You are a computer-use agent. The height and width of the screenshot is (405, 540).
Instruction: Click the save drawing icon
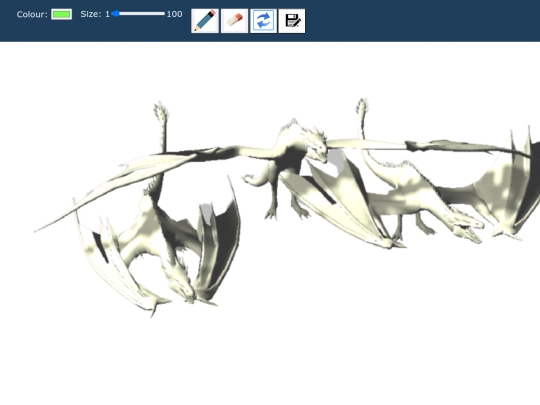point(292,21)
